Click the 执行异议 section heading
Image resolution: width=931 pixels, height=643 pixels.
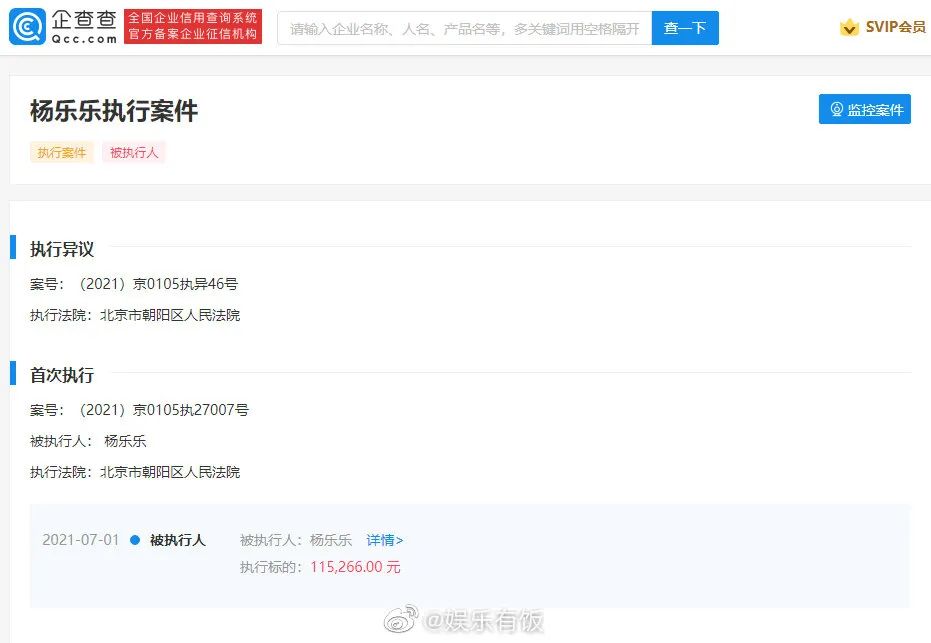click(x=62, y=249)
